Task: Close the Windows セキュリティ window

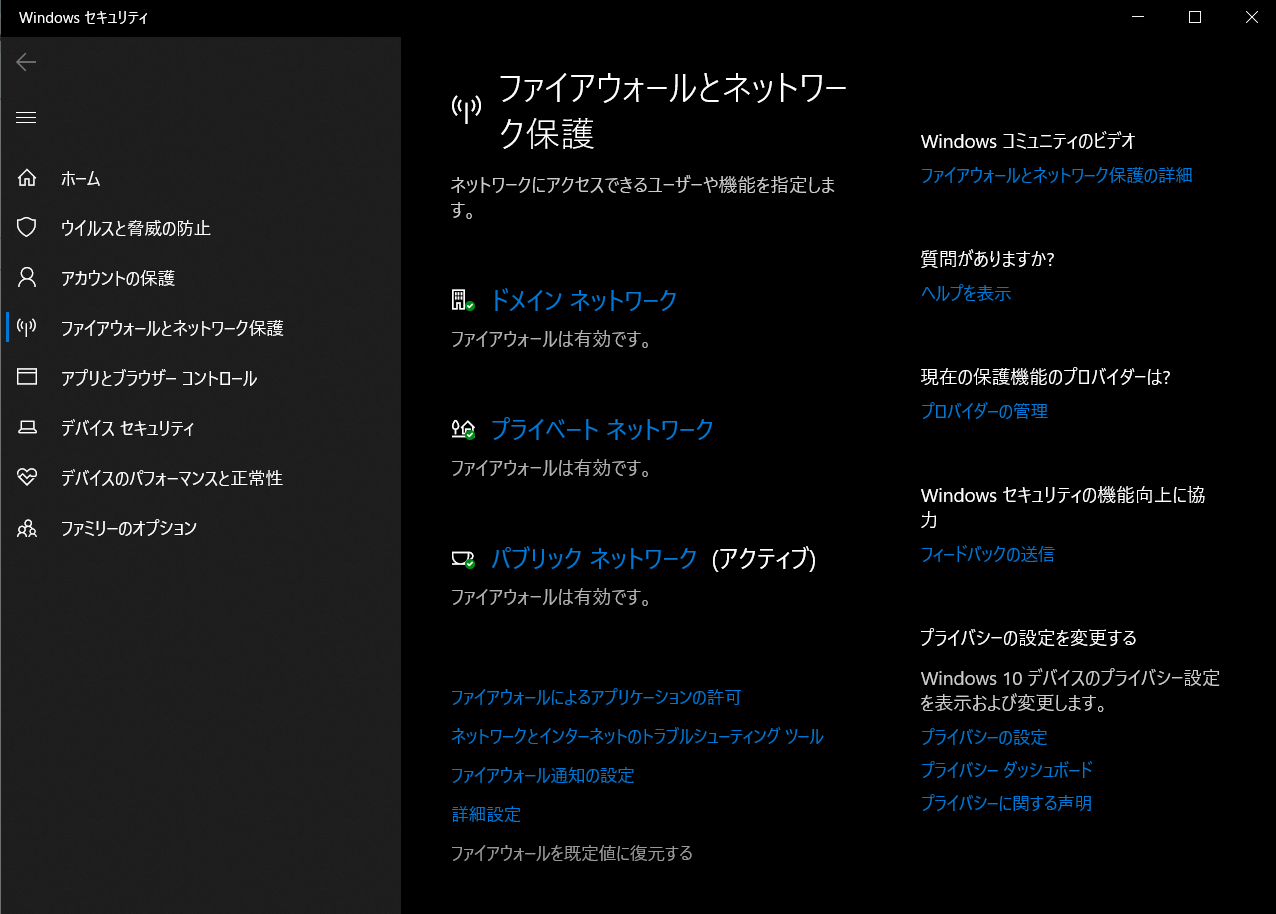Action: pyautogui.click(x=1252, y=17)
